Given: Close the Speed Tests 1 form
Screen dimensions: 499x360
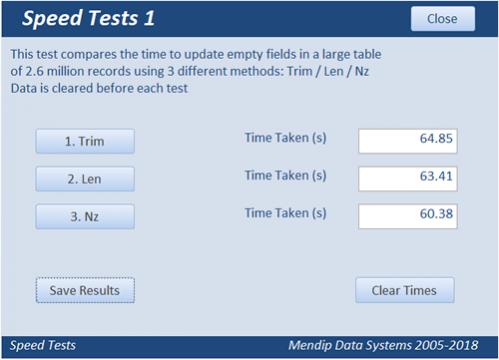Looking at the screenshot, I should [442, 19].
